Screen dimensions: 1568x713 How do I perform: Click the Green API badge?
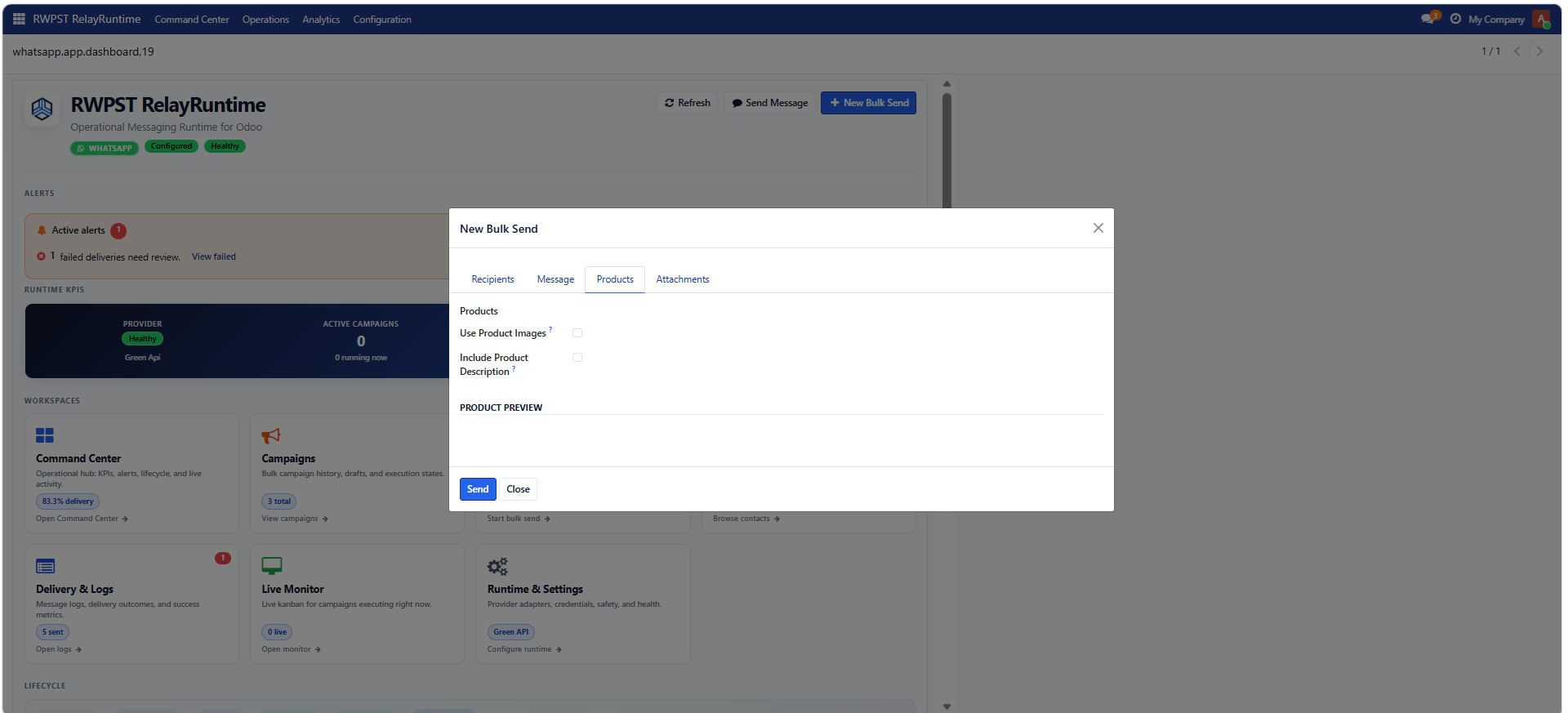click(x=511, y=632)
